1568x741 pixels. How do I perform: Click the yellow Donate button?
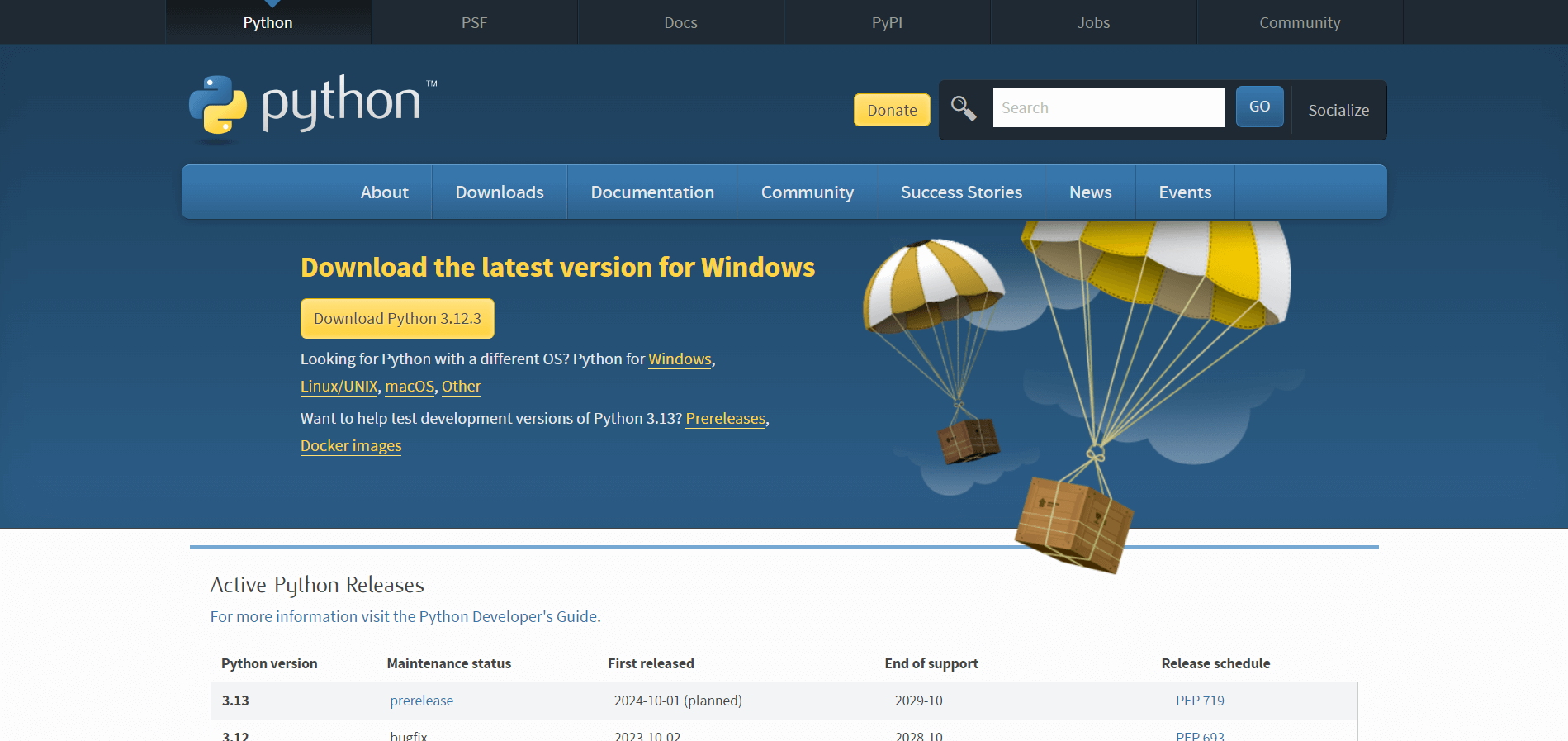pyautogui.click(x=892, y=110)
